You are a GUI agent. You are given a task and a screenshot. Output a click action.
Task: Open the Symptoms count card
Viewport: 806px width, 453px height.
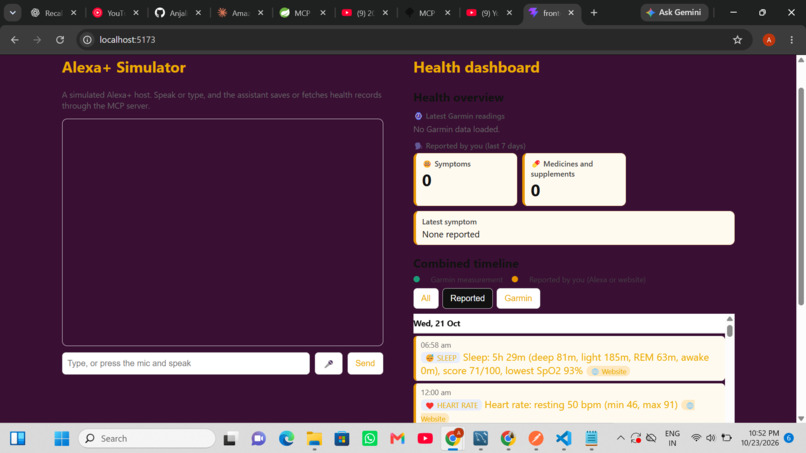465,179
